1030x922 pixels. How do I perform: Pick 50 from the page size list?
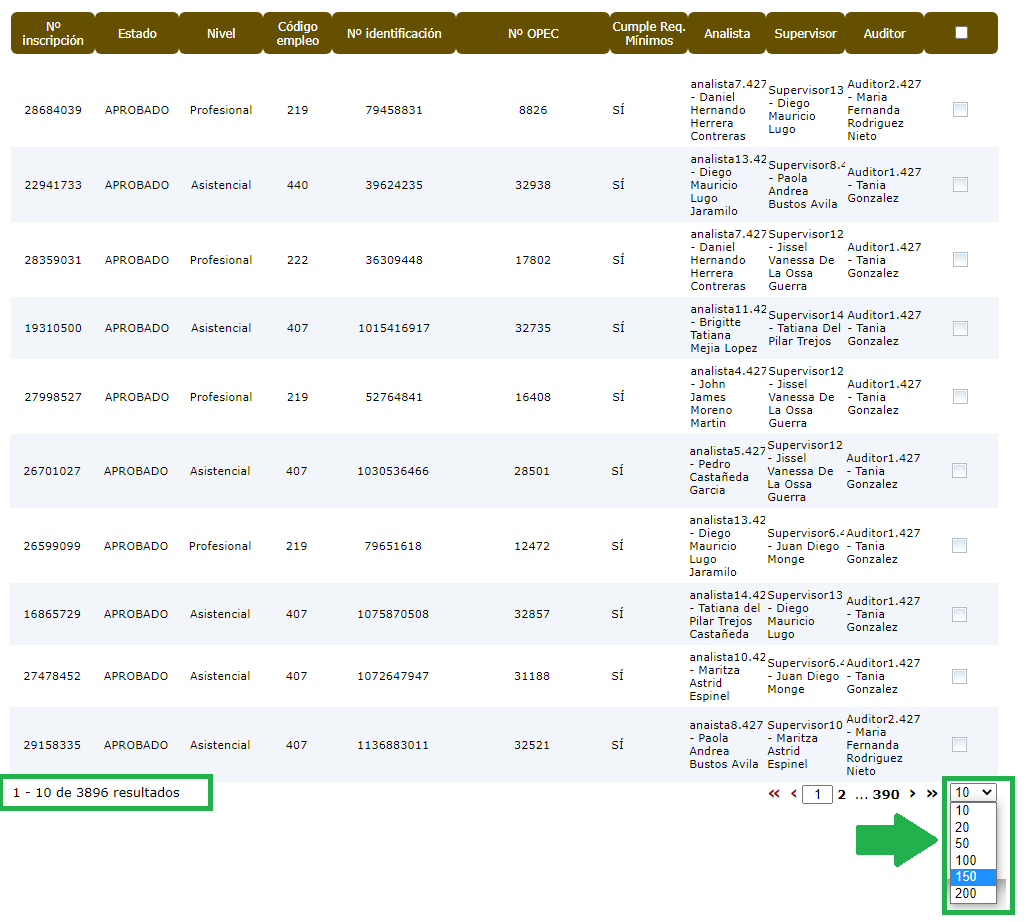962,844
